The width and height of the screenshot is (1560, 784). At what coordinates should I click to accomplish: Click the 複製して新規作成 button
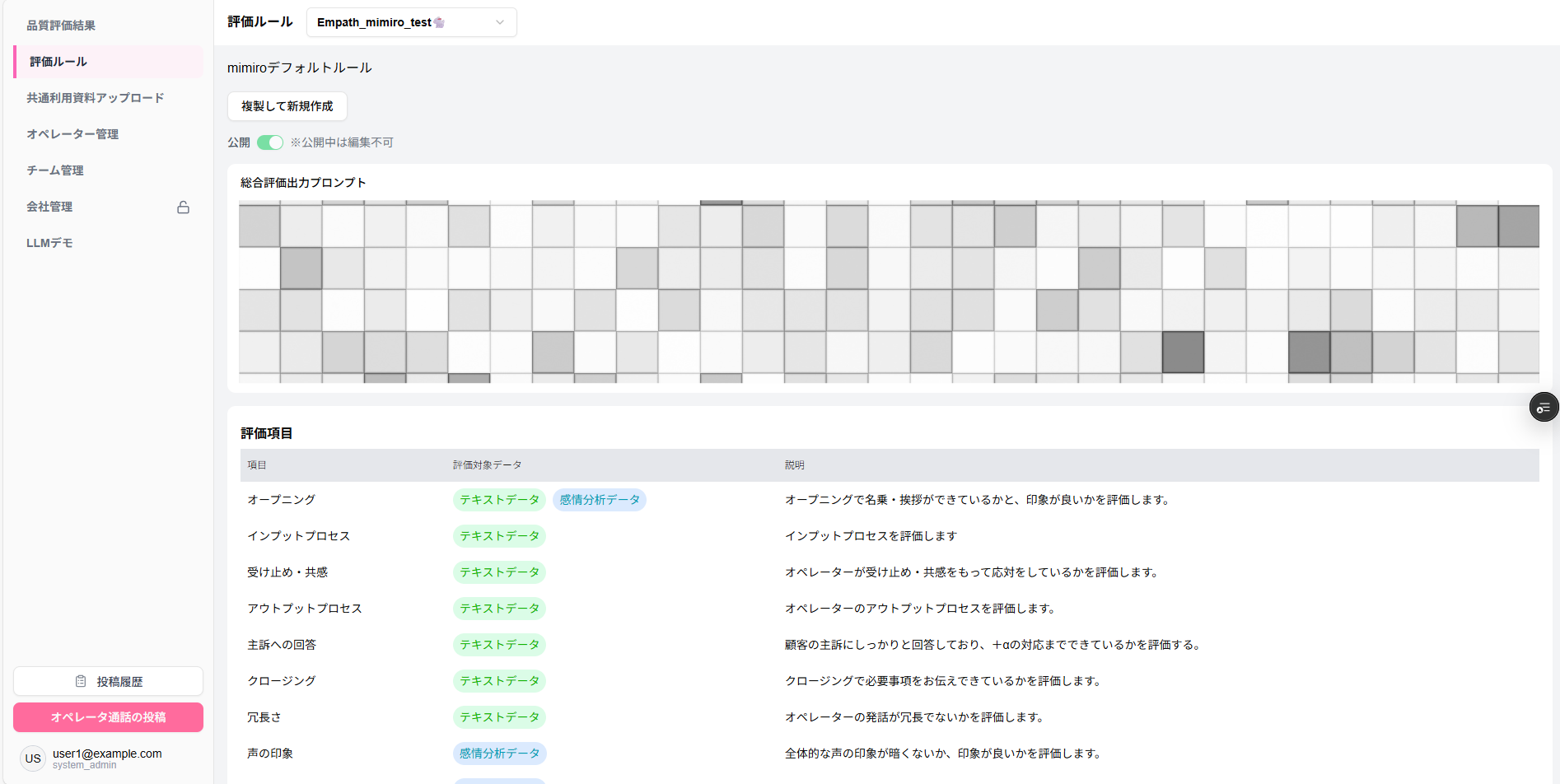pos(287,106)
